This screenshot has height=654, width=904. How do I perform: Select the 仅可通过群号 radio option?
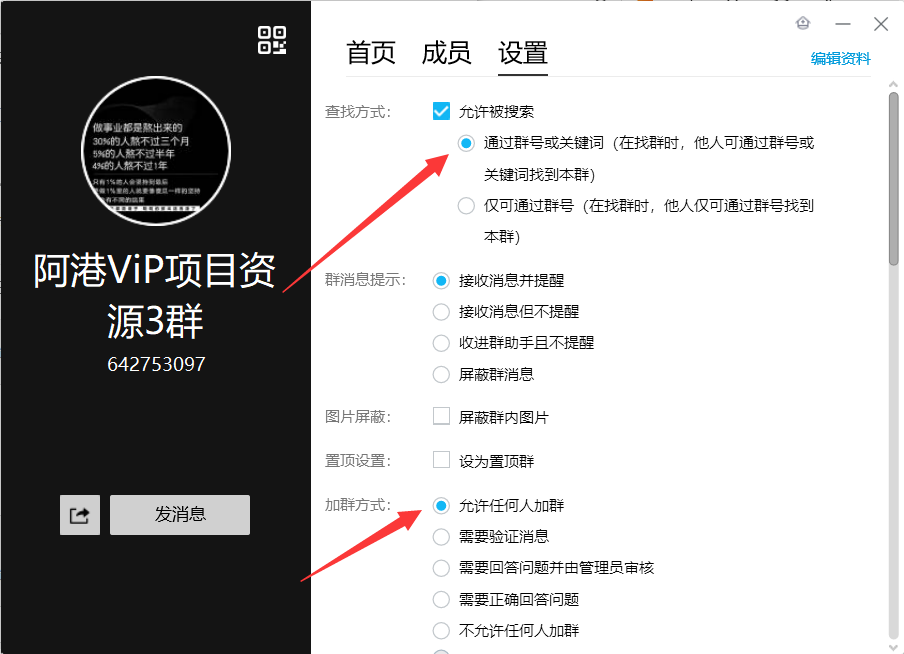(x=465, y=205)
